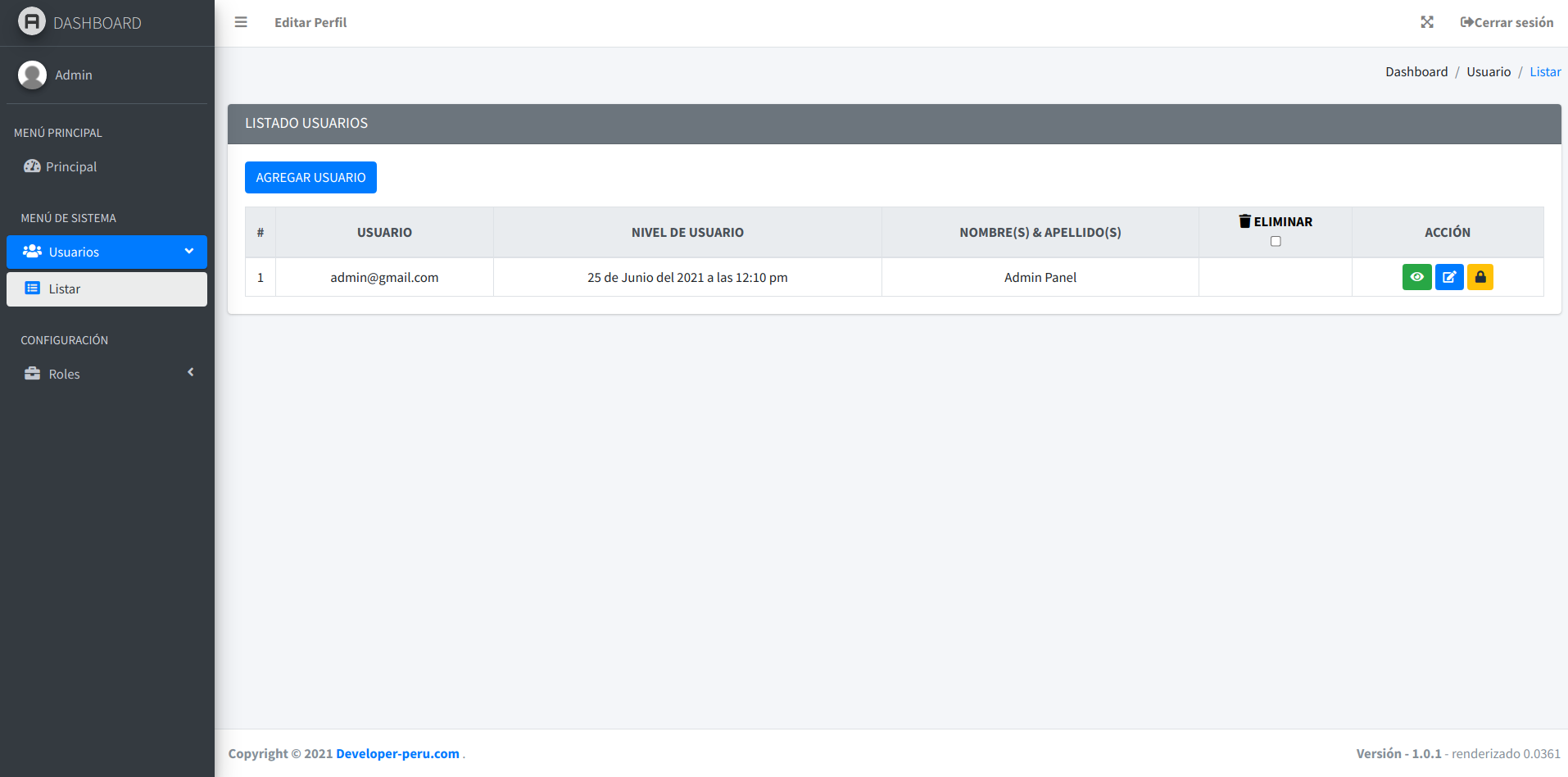The image size is (1568, 777).
Task: Click the USUARIO column header
Action: point(384,233)
